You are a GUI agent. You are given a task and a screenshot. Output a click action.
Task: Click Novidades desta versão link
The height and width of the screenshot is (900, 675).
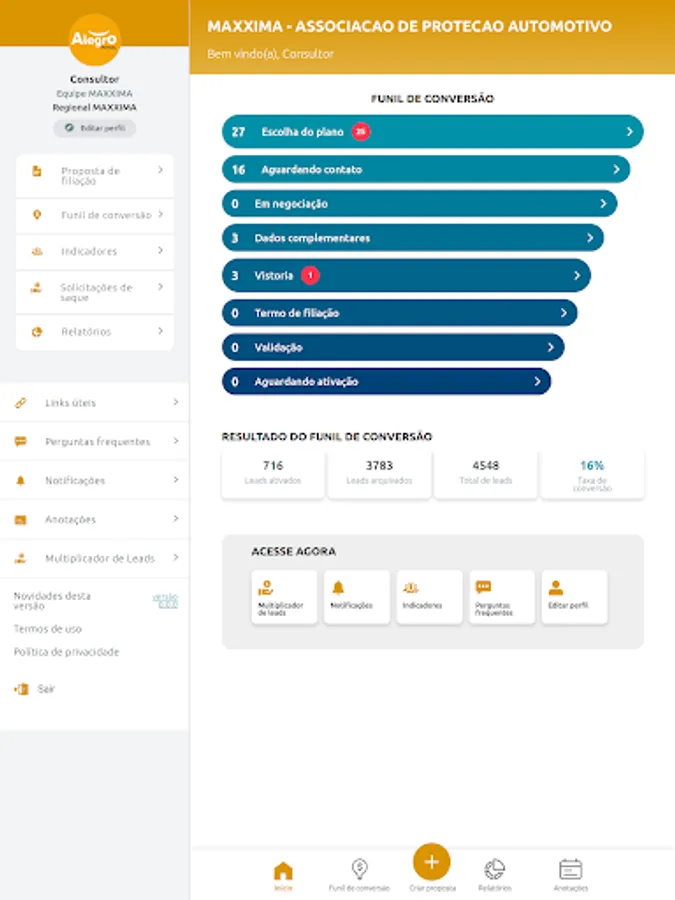52,601
